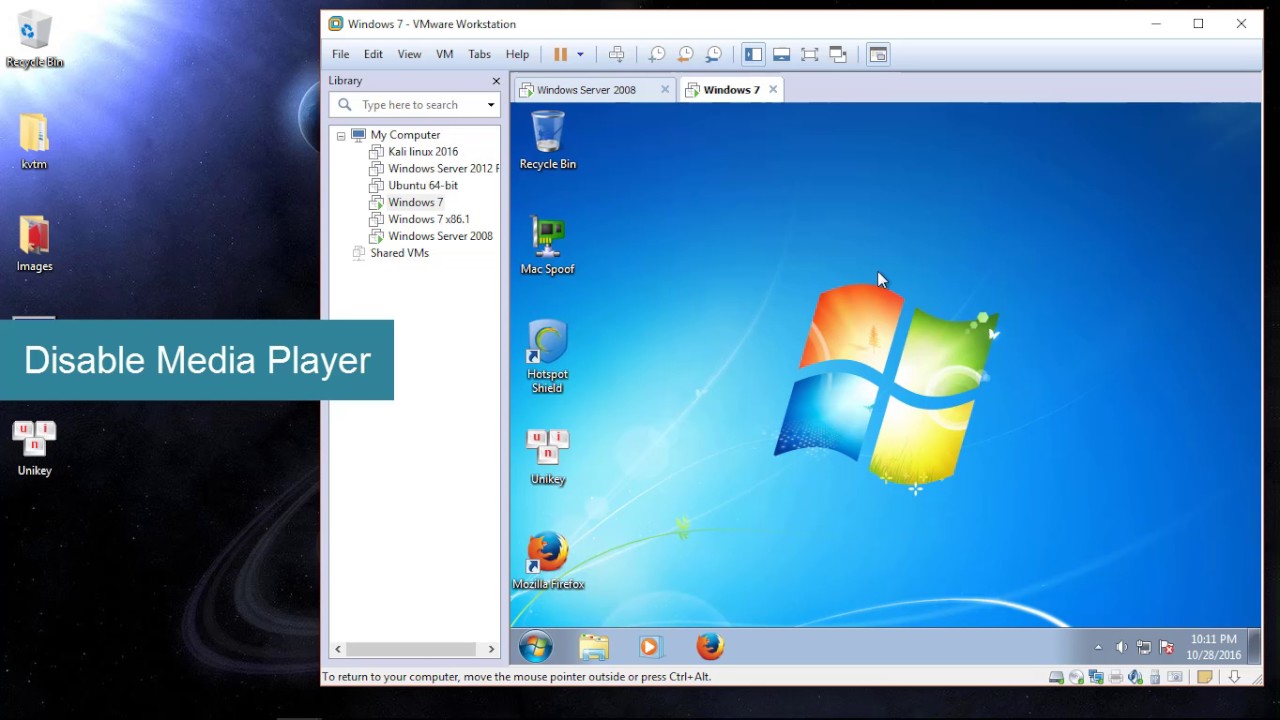Select Windows Server 2012 in the library
Viewport: 1280px width, 720px height.
434,169
